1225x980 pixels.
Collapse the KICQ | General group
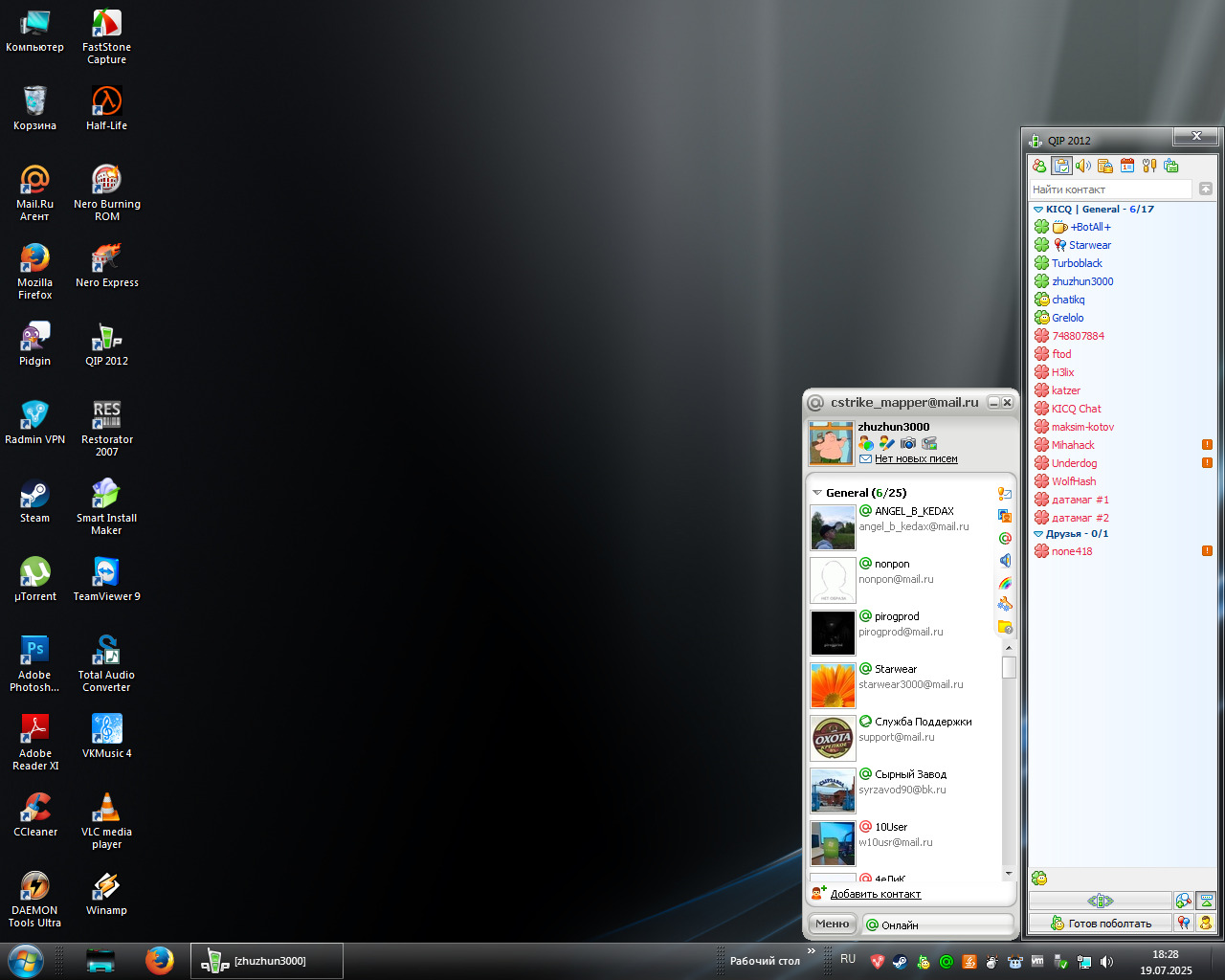tap(1038, 209)
